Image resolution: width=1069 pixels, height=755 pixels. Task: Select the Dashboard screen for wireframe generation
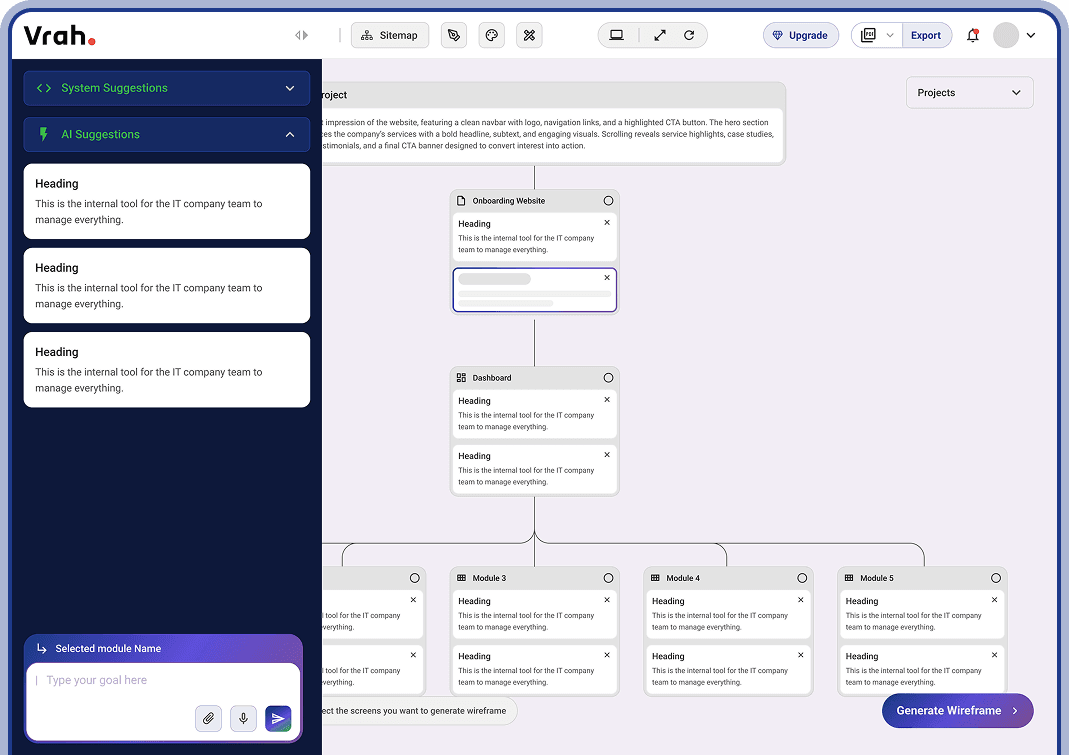tap(608, 377)
